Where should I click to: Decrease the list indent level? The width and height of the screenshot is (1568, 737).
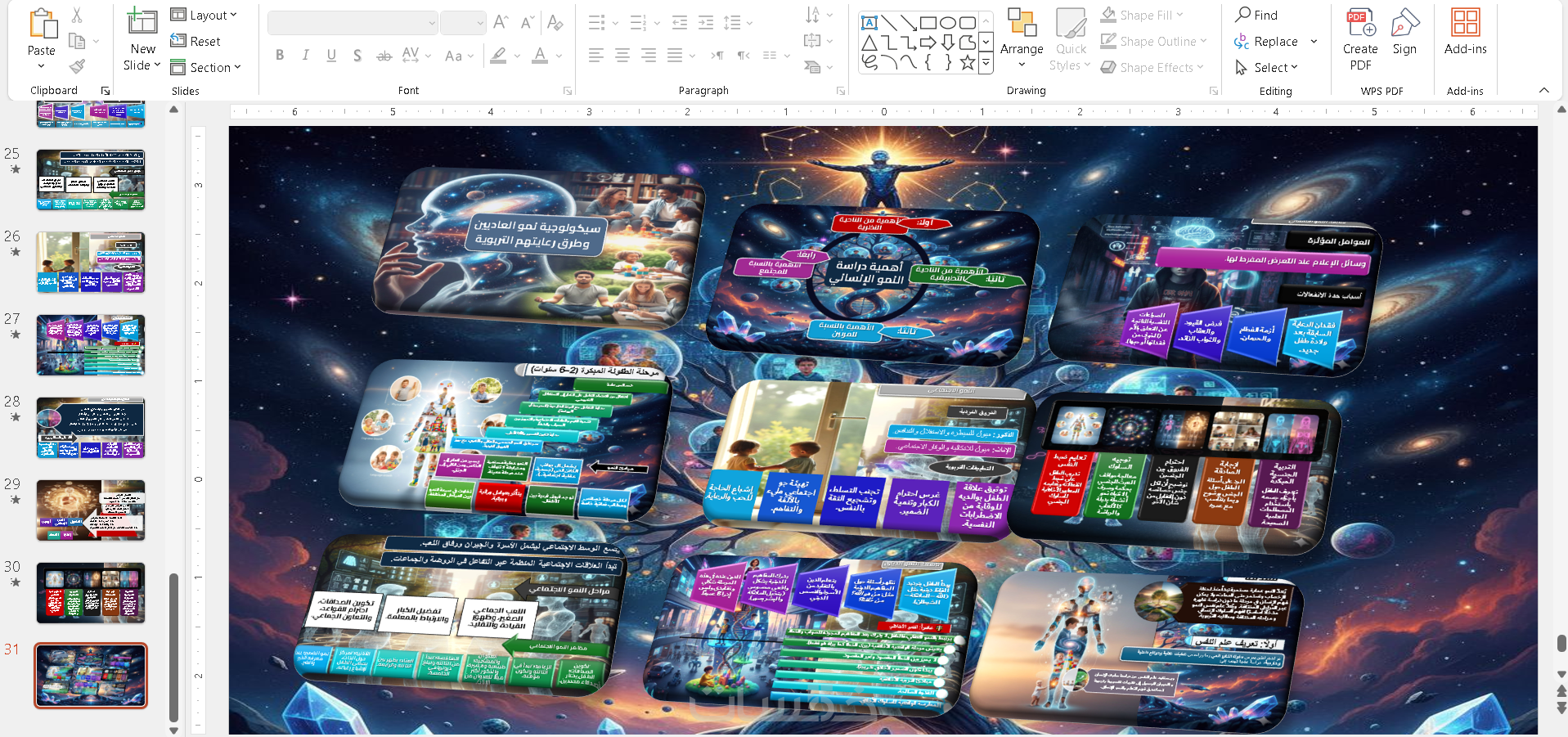pyautogui.click(x=680, y=23)
